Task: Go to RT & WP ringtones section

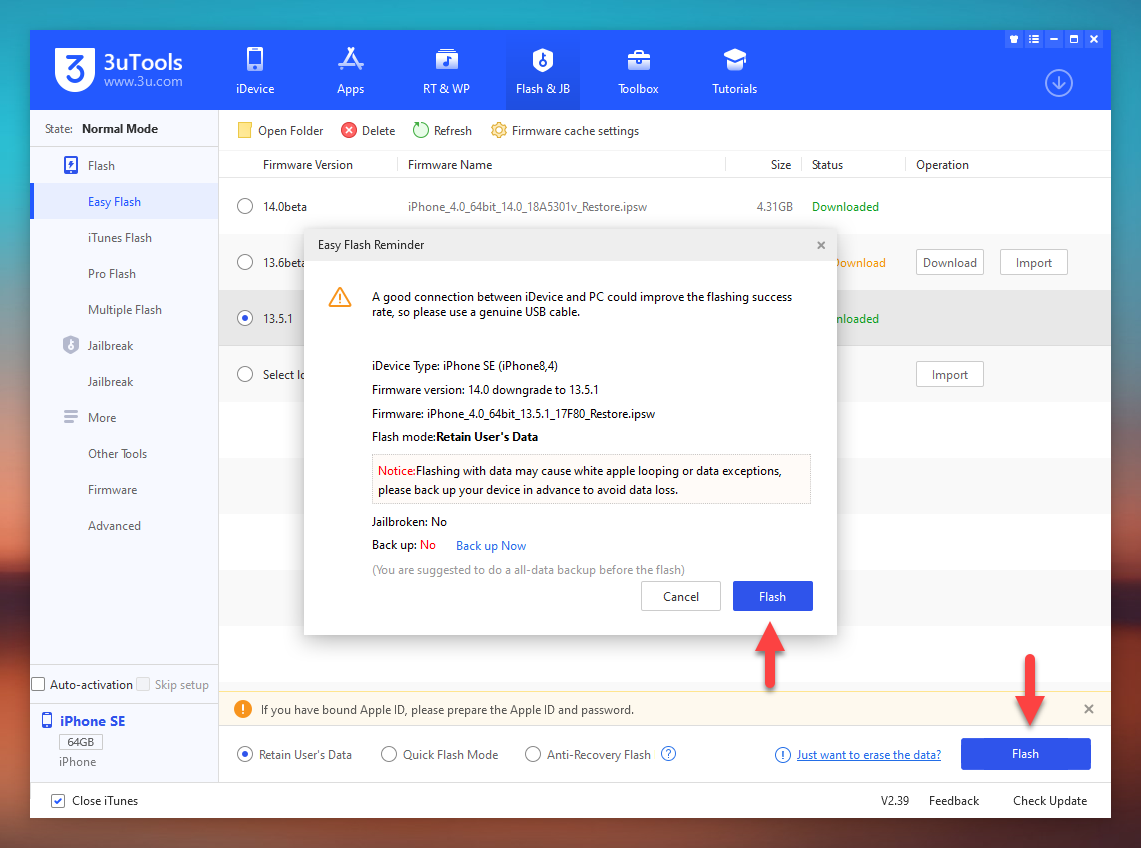Action: [x=446, y=70]
